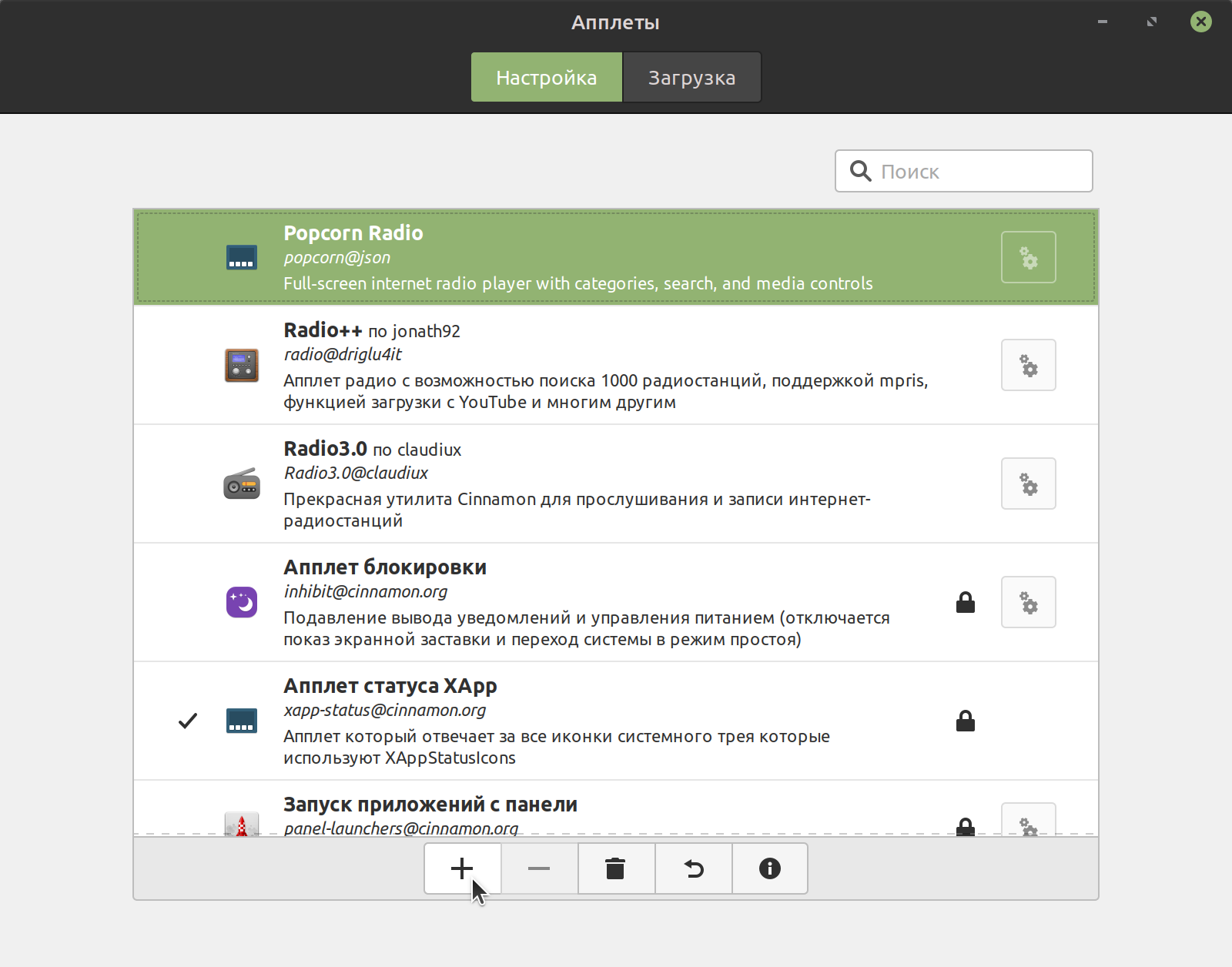This screenshot has width=1232, height=967.
Task: Open settings gear for Popcorn Radio applet
Action: tap(1028, 257)
